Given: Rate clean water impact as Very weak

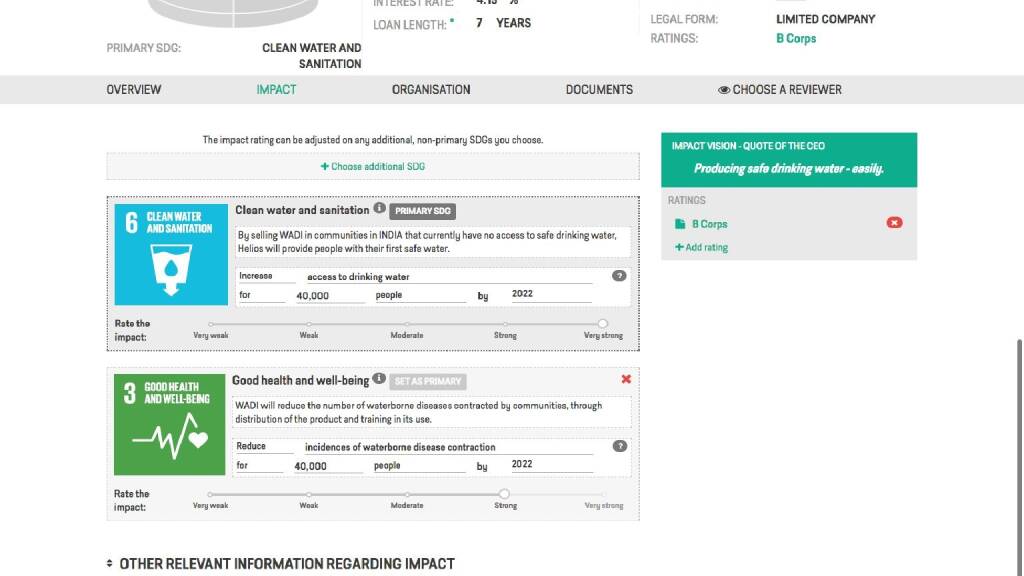Looking at the screenshot, I should pos(210,324).
